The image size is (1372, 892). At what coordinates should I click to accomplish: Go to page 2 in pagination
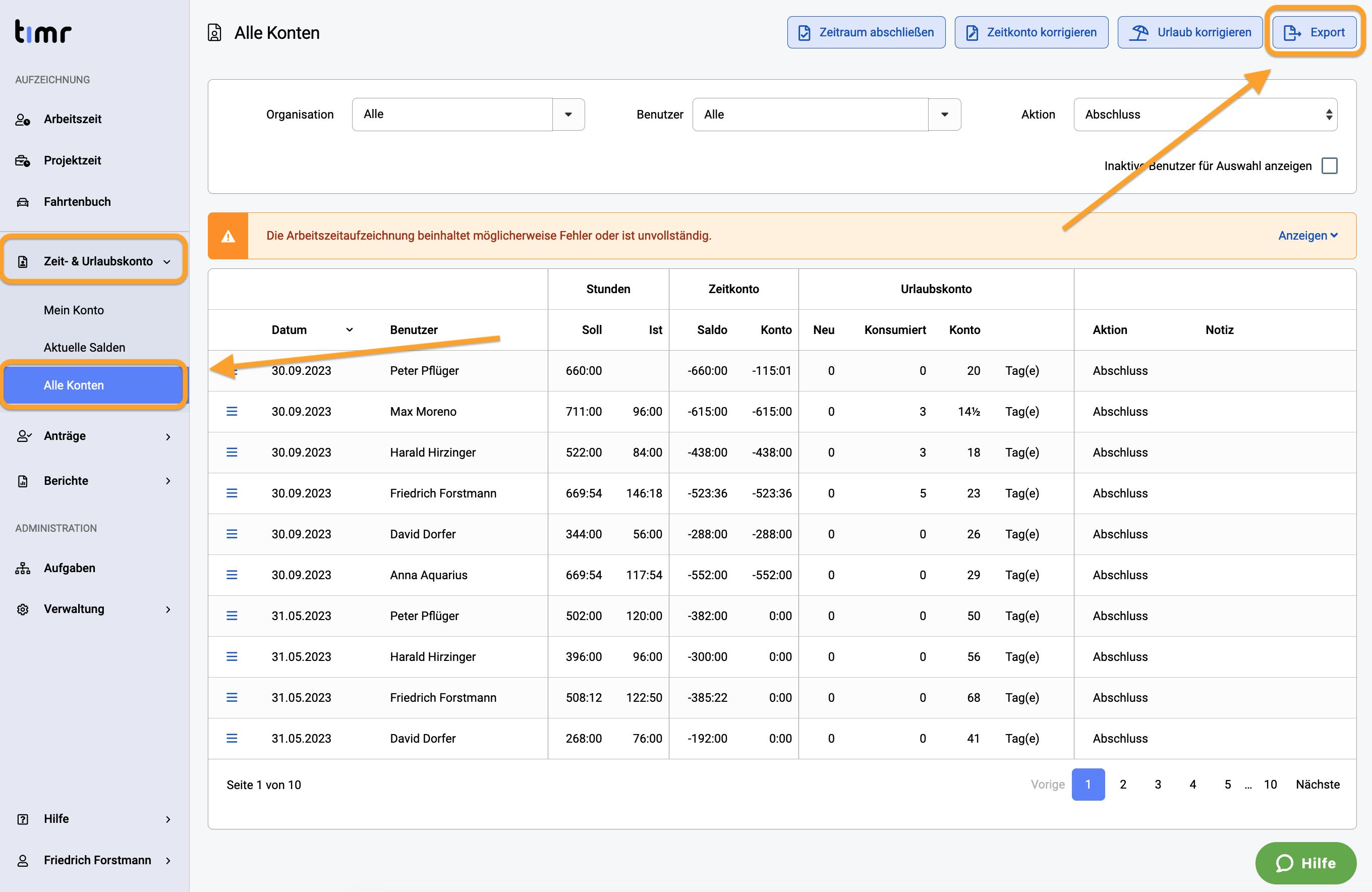pos(1122,784)
